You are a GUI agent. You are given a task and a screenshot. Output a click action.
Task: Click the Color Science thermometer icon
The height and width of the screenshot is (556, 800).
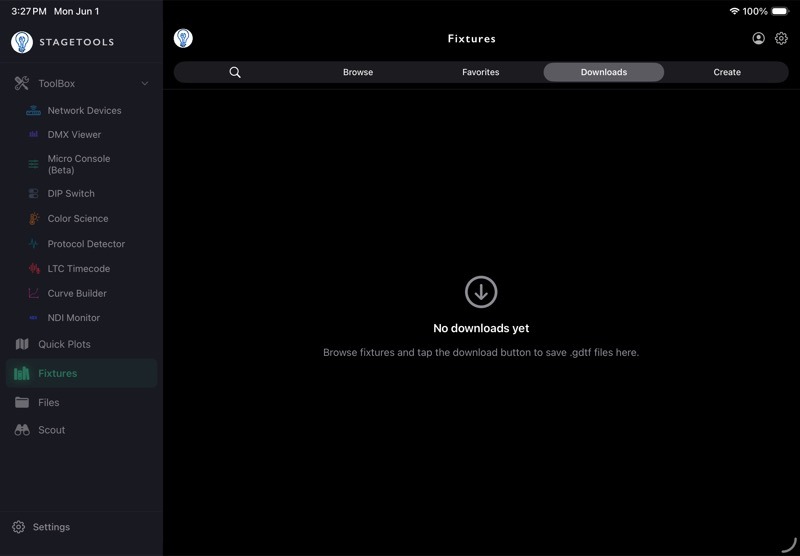[33, 218]
